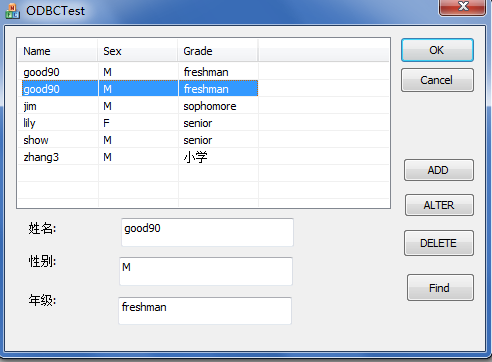The height and width of the screenshot is (362, 492).
Task: Focus the 性别 input field containing M
Action: pyautogui.click(x=206, y=271)
